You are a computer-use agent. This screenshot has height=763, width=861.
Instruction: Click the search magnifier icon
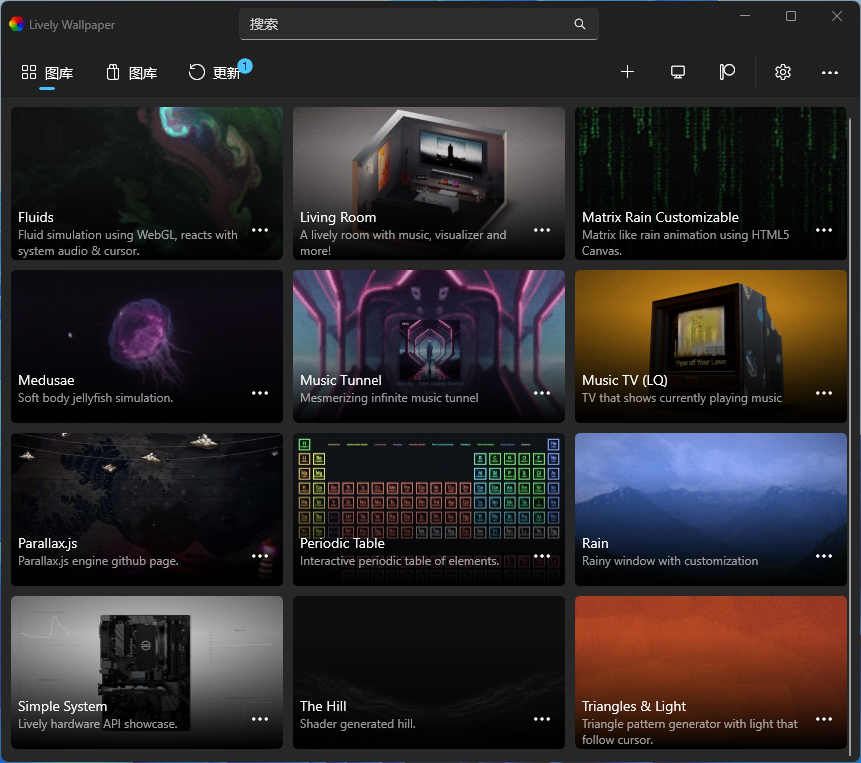point(580,24)
